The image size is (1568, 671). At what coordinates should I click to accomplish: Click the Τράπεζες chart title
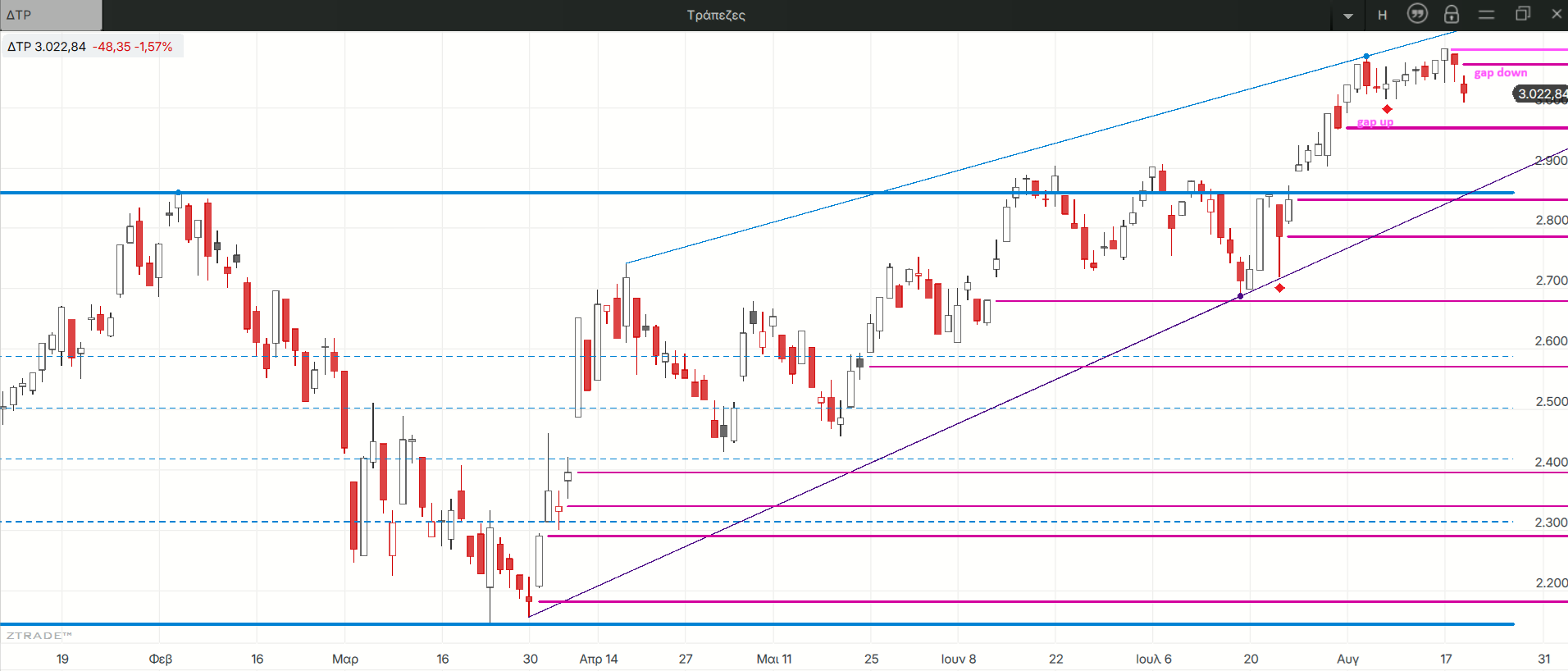(x=716, y=15)
